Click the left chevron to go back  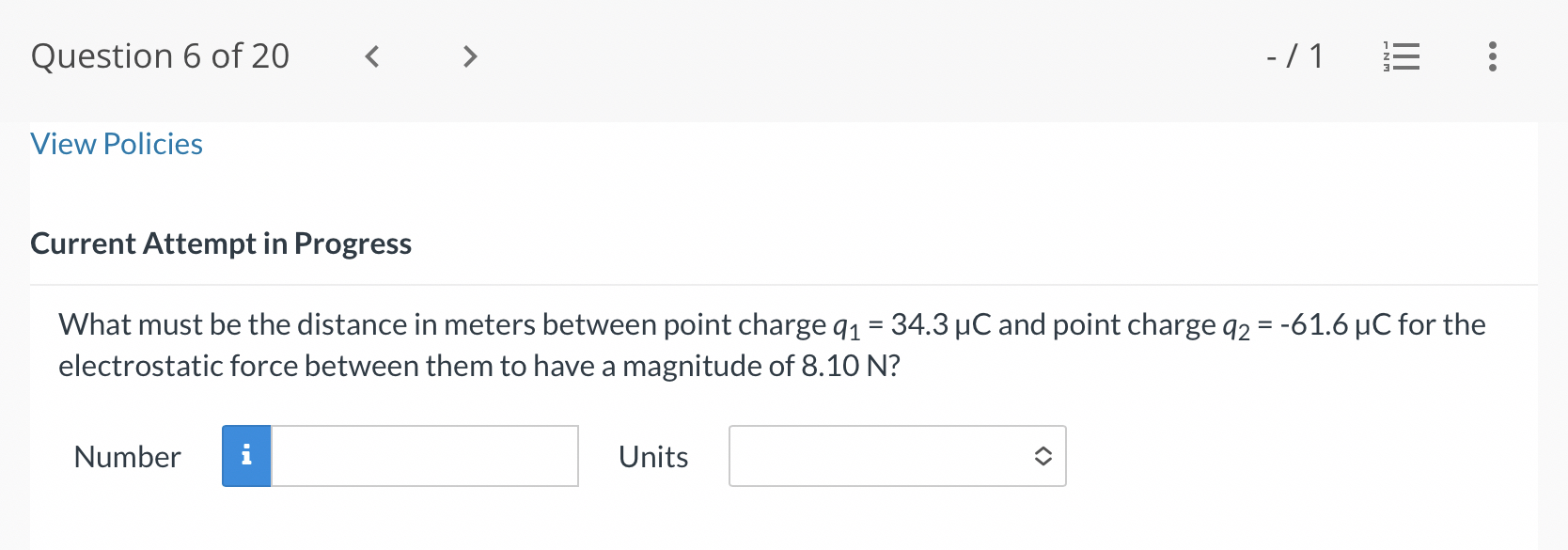[371, 56]
